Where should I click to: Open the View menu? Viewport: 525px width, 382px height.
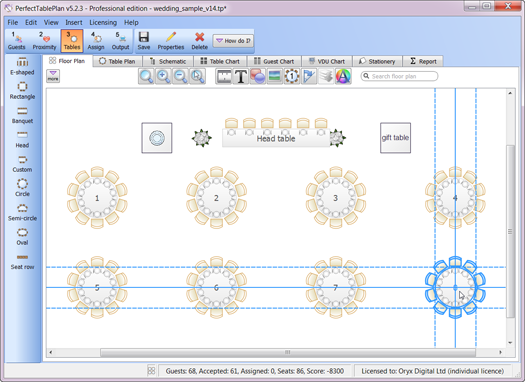(51, 22)
